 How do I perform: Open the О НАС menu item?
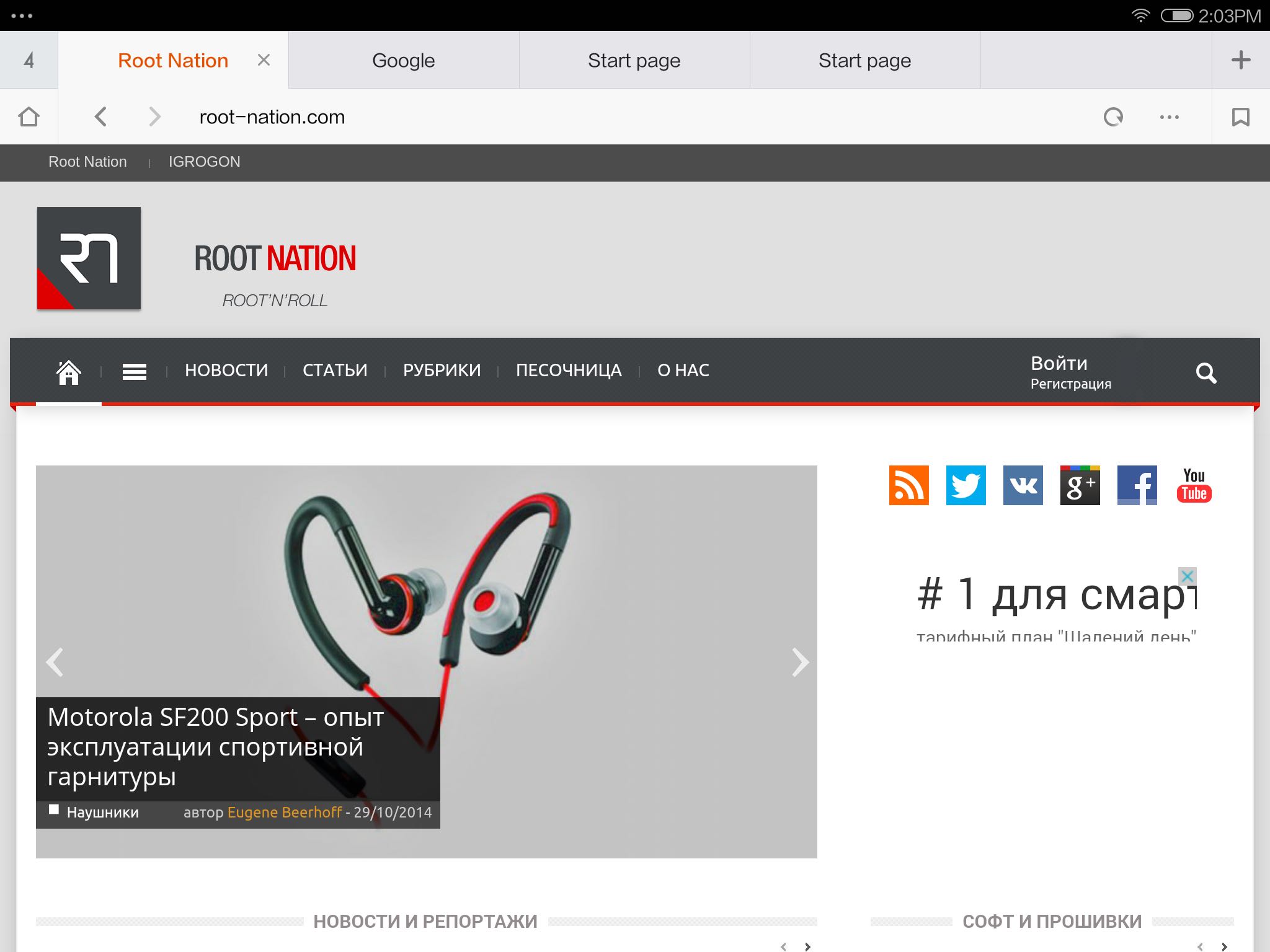(x=683, y=371)
